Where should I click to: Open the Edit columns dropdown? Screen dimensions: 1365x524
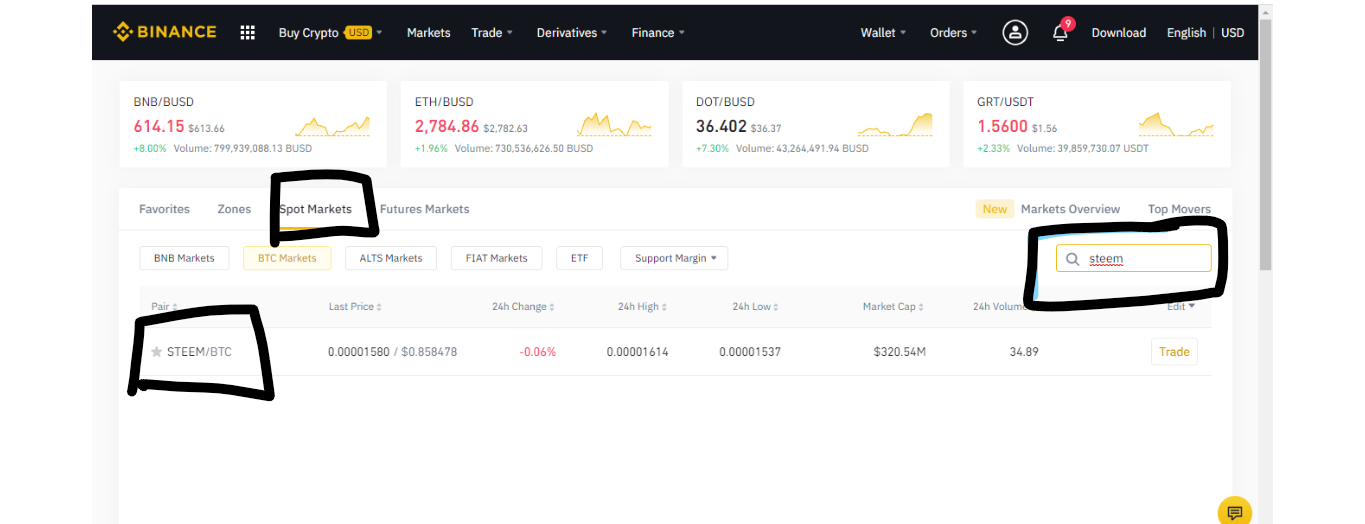(1181, 306)
